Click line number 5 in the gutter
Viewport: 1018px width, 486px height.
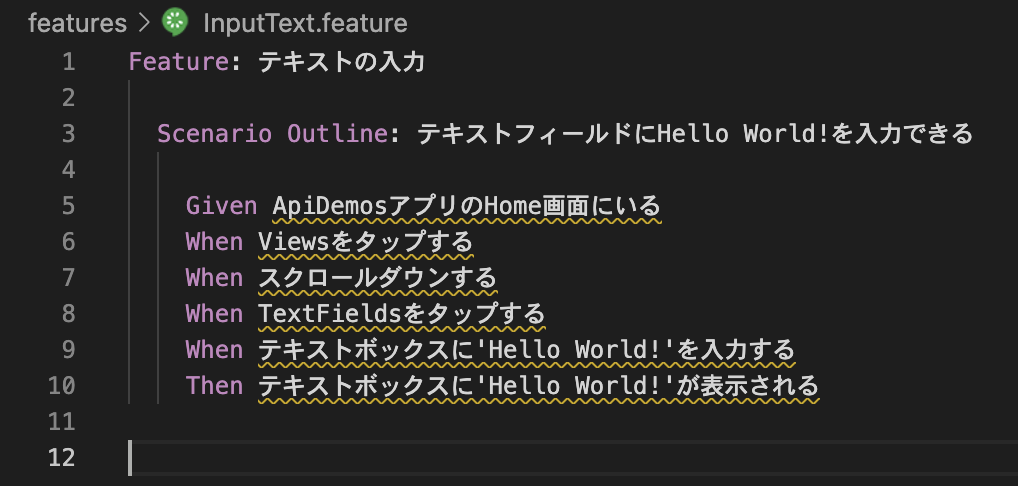click(68, 206)
